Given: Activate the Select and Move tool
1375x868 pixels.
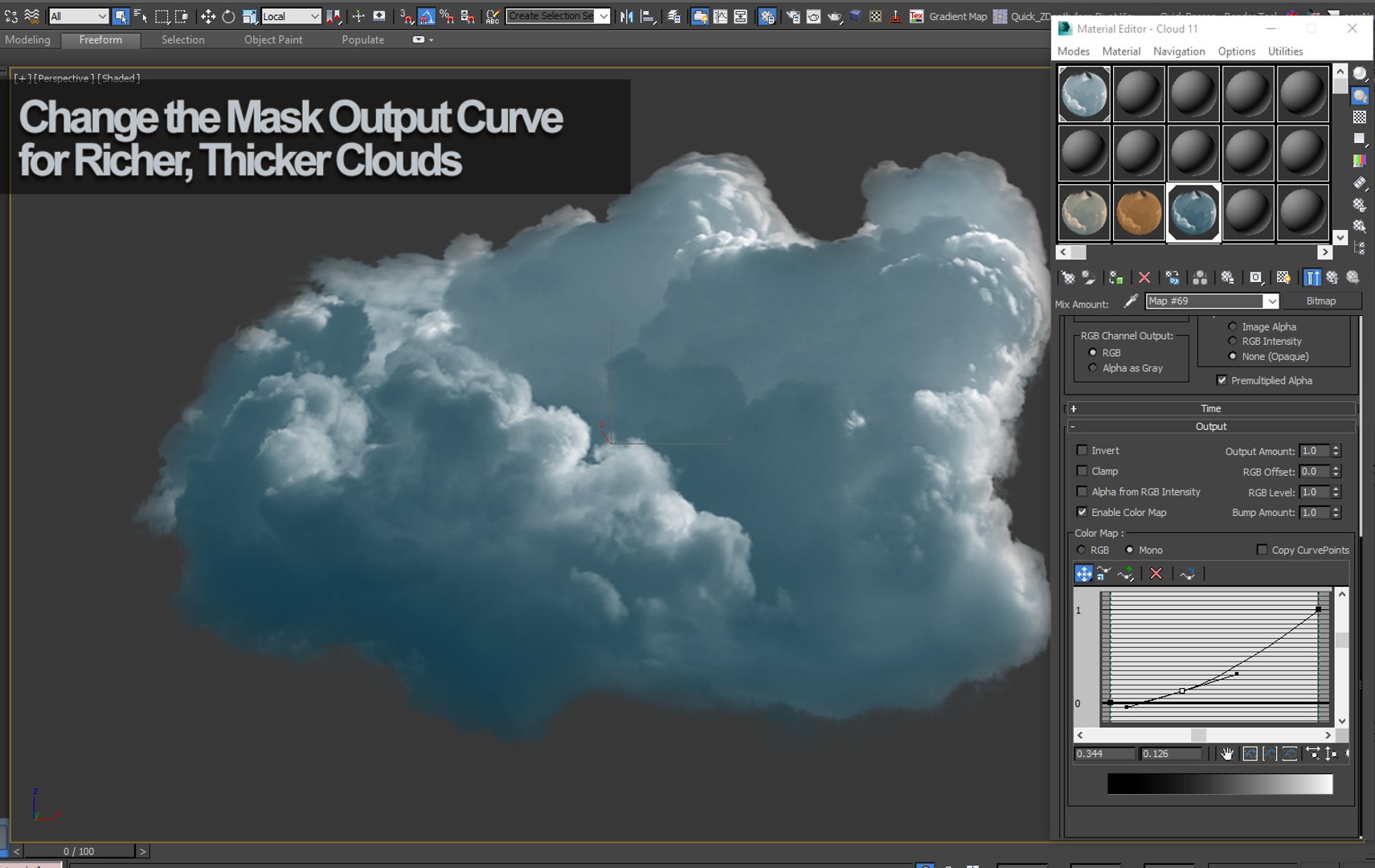Looking at the screenshot, I should point(207,16).
